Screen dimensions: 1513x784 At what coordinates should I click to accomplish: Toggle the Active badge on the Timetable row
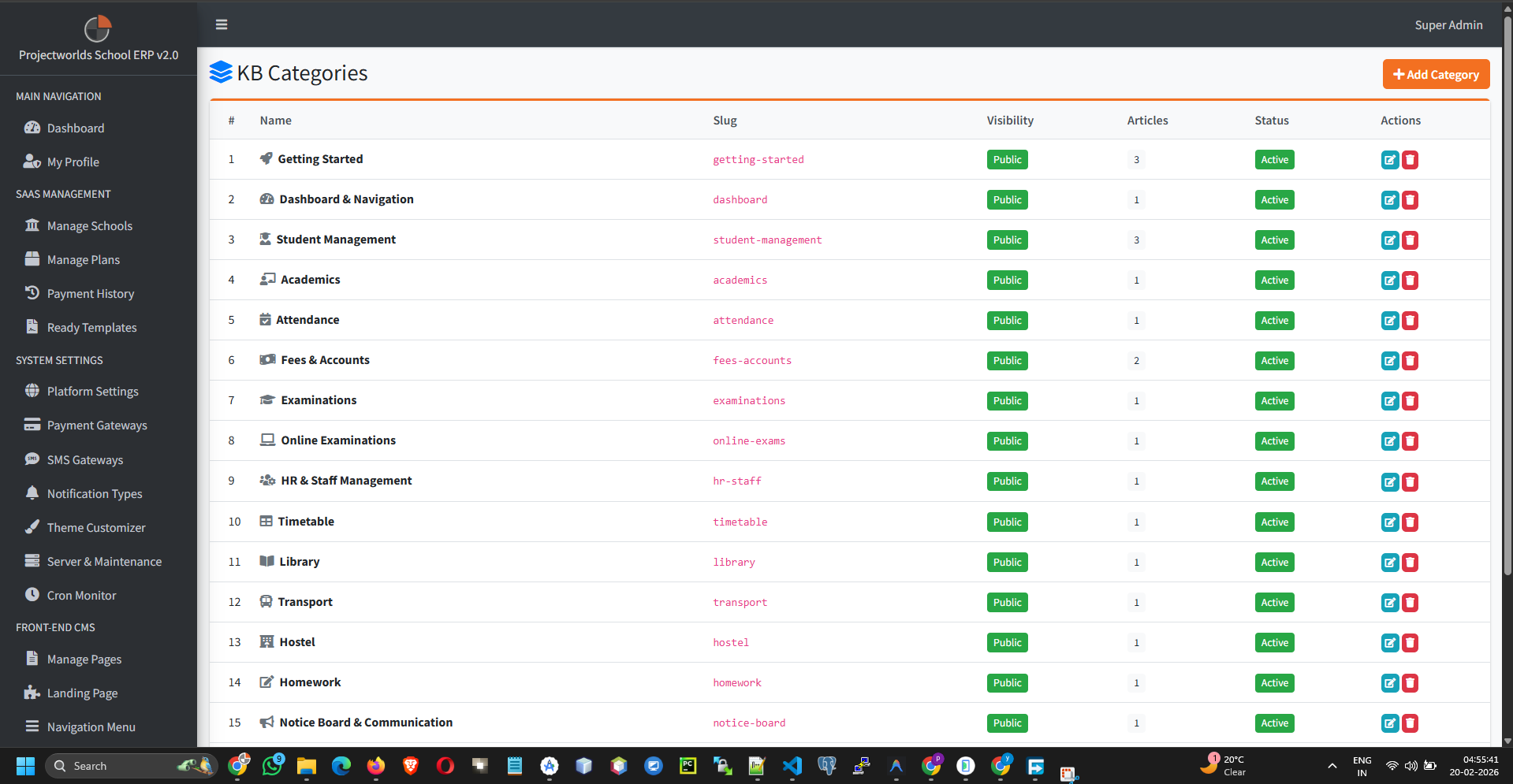(1274, 522)
